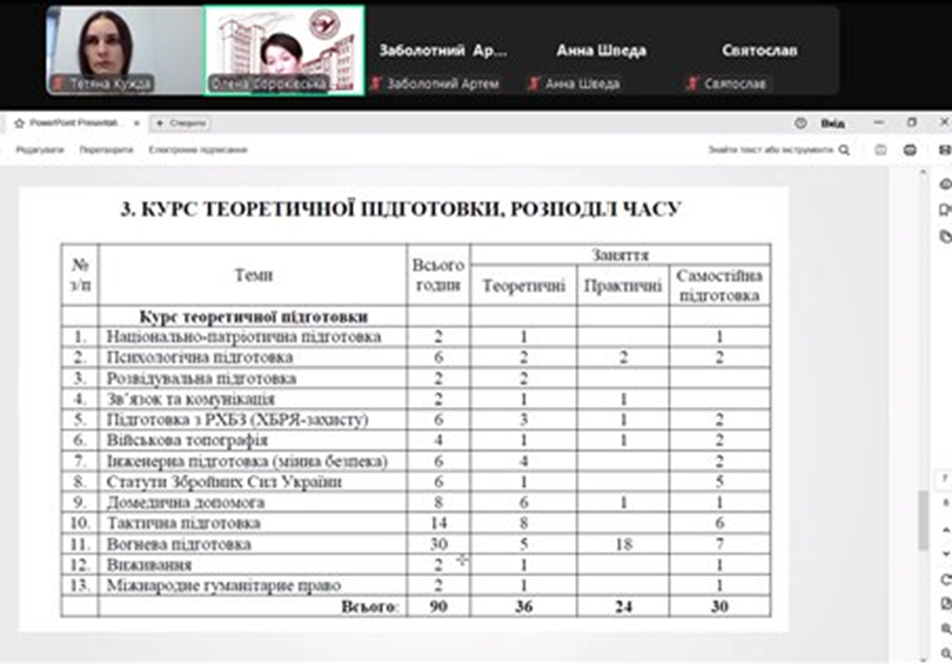Click the № з/п column header
952x664 pixels.
point(80,275)
